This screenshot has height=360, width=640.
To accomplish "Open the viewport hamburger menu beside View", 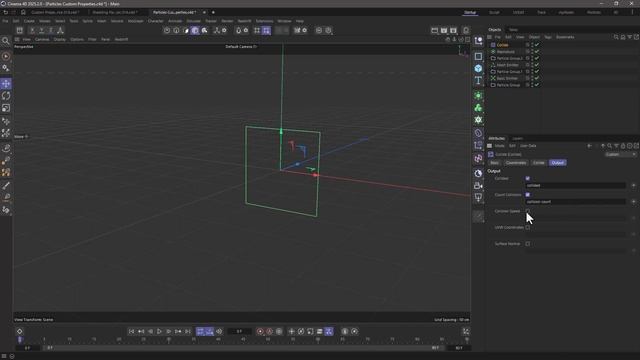I will pos(17,39).
